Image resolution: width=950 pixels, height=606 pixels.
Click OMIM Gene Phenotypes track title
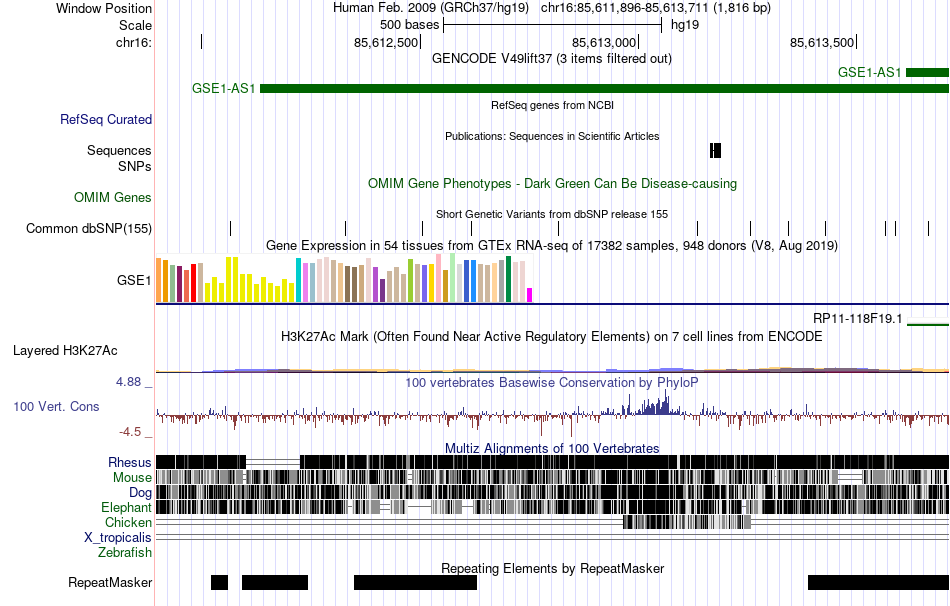click(x=552, y=184)
